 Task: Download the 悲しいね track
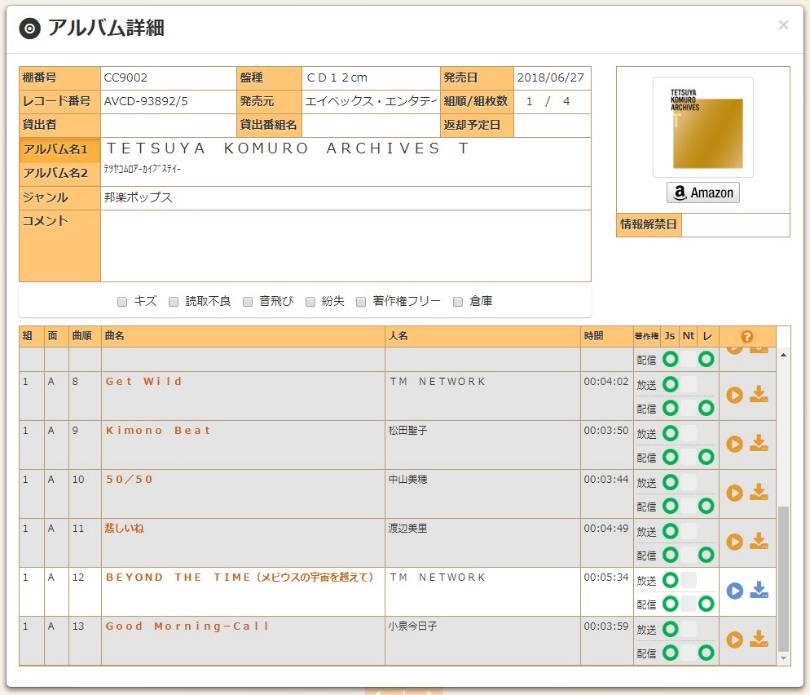click(x=758, y=541)
